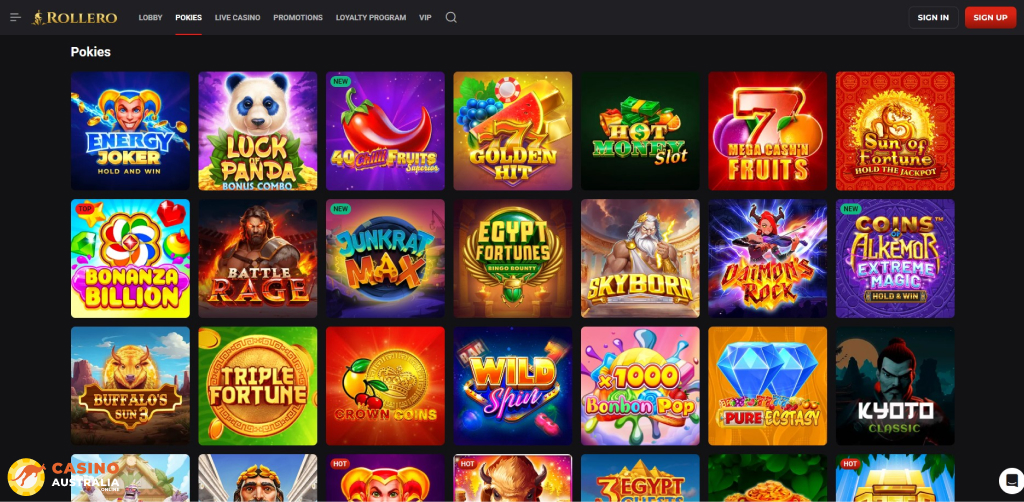The width and height of the screenshot is (1024, 502).
Task: Play the Crown Coins game
Action: click(385, 386)
